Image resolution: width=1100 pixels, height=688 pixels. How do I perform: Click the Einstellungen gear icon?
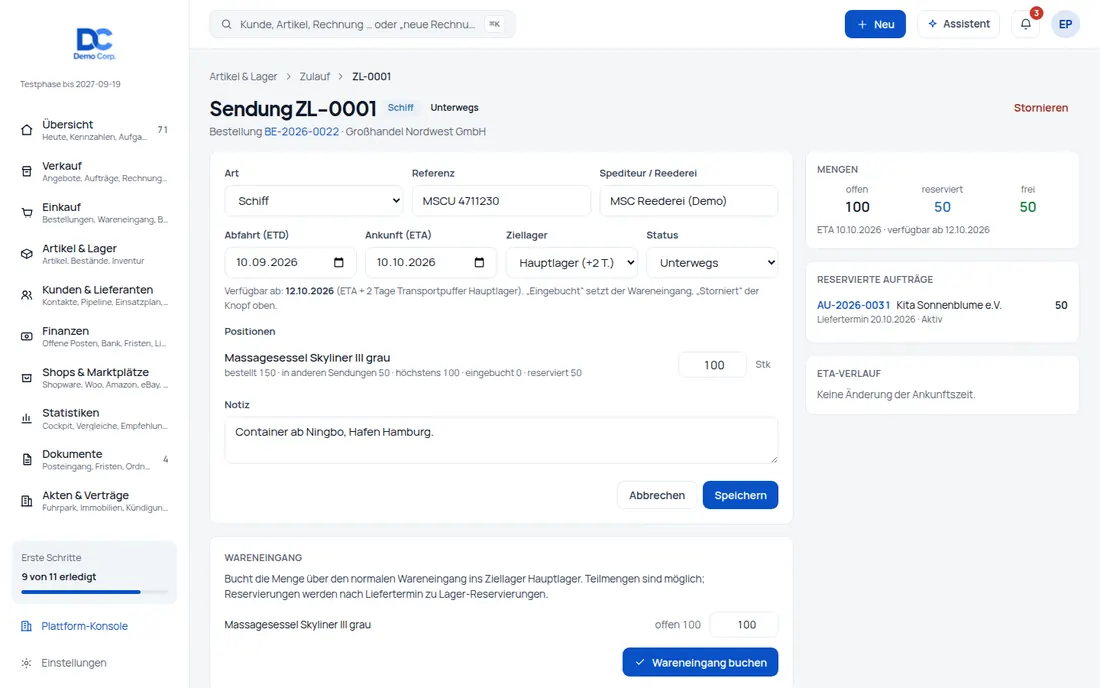(26, 663)
